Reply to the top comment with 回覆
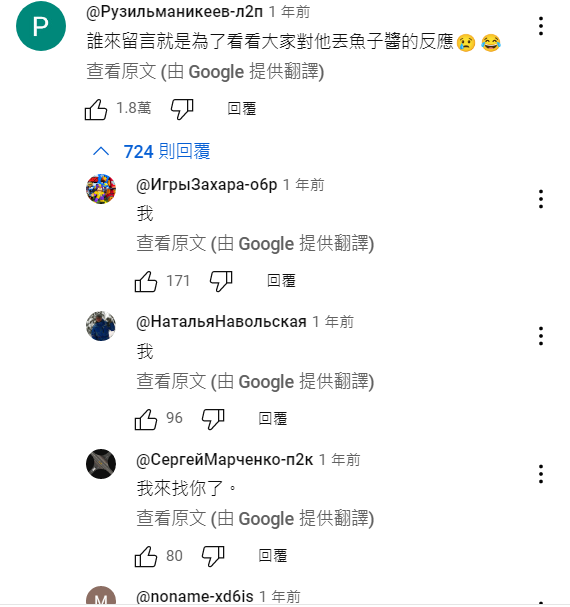570x607 pixels. [x=242, y=109]
